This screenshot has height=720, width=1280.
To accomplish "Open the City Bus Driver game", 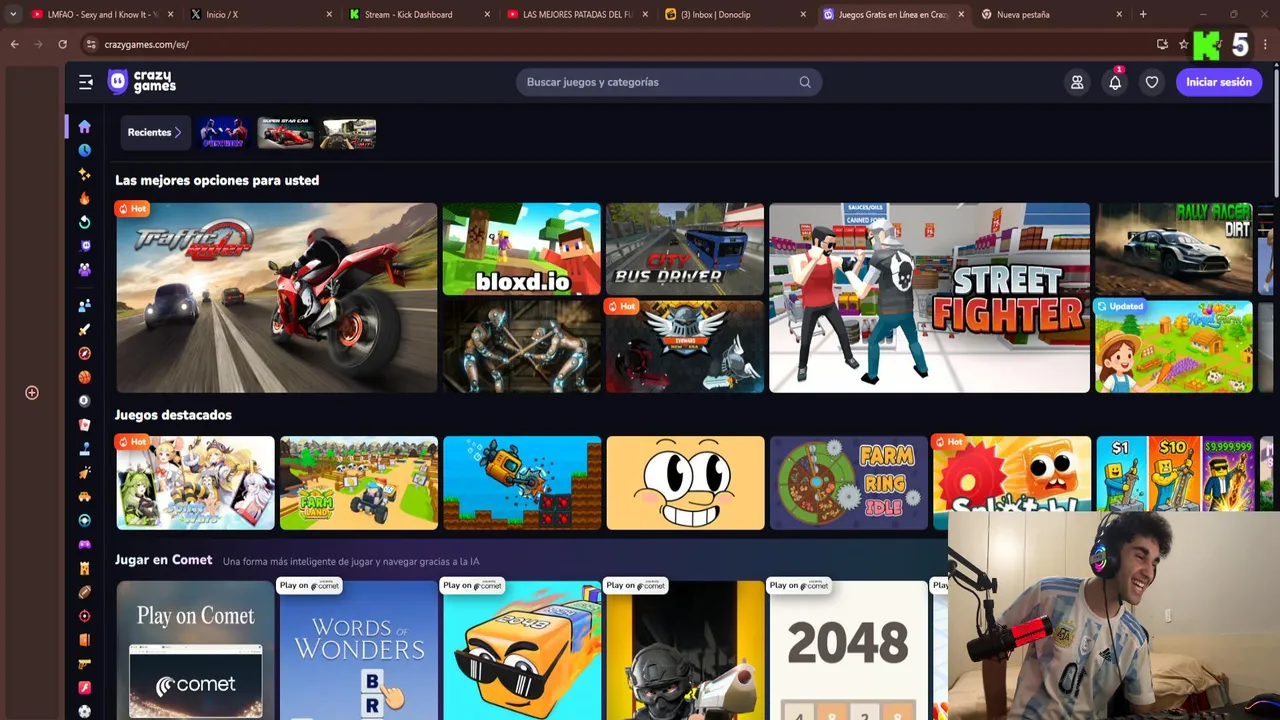I will pyautogui.click(x=685, y=249).
